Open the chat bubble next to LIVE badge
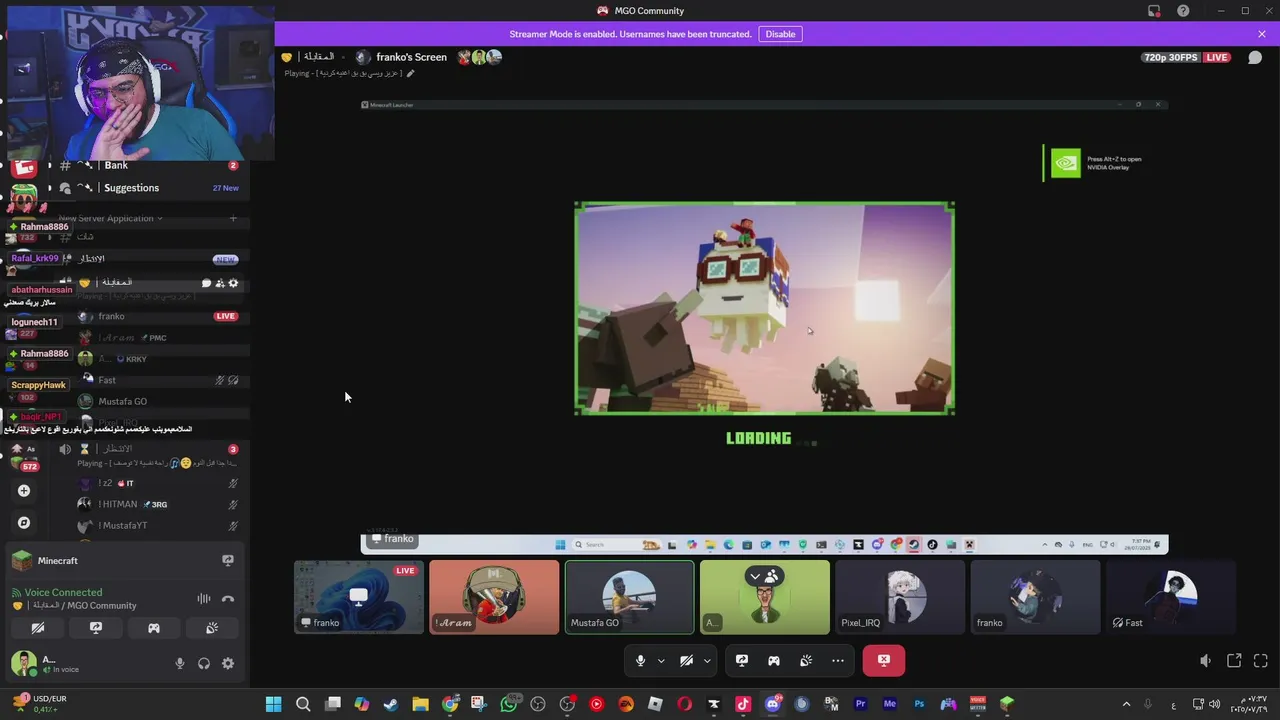1280x720 pixels. pyautogui.click(x=1254, y=57)
